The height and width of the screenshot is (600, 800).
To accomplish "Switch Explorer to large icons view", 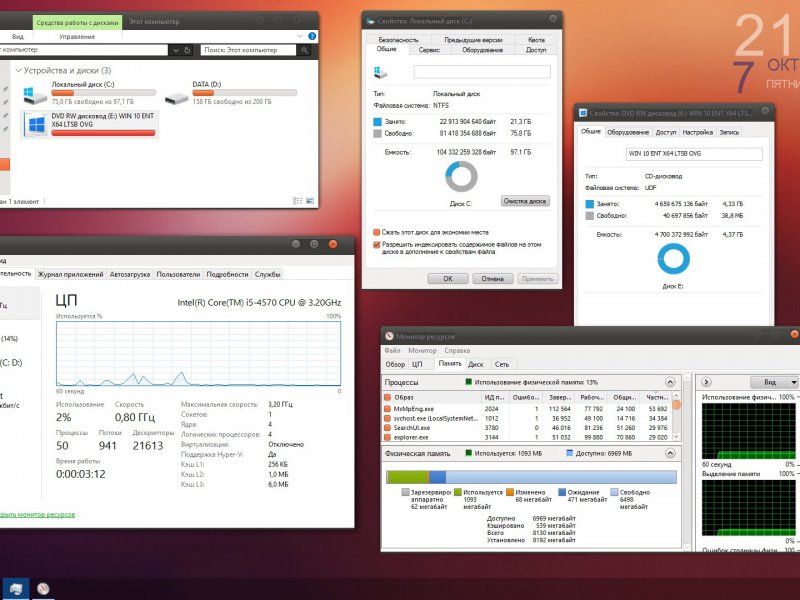I will click(x=310, y=201).
